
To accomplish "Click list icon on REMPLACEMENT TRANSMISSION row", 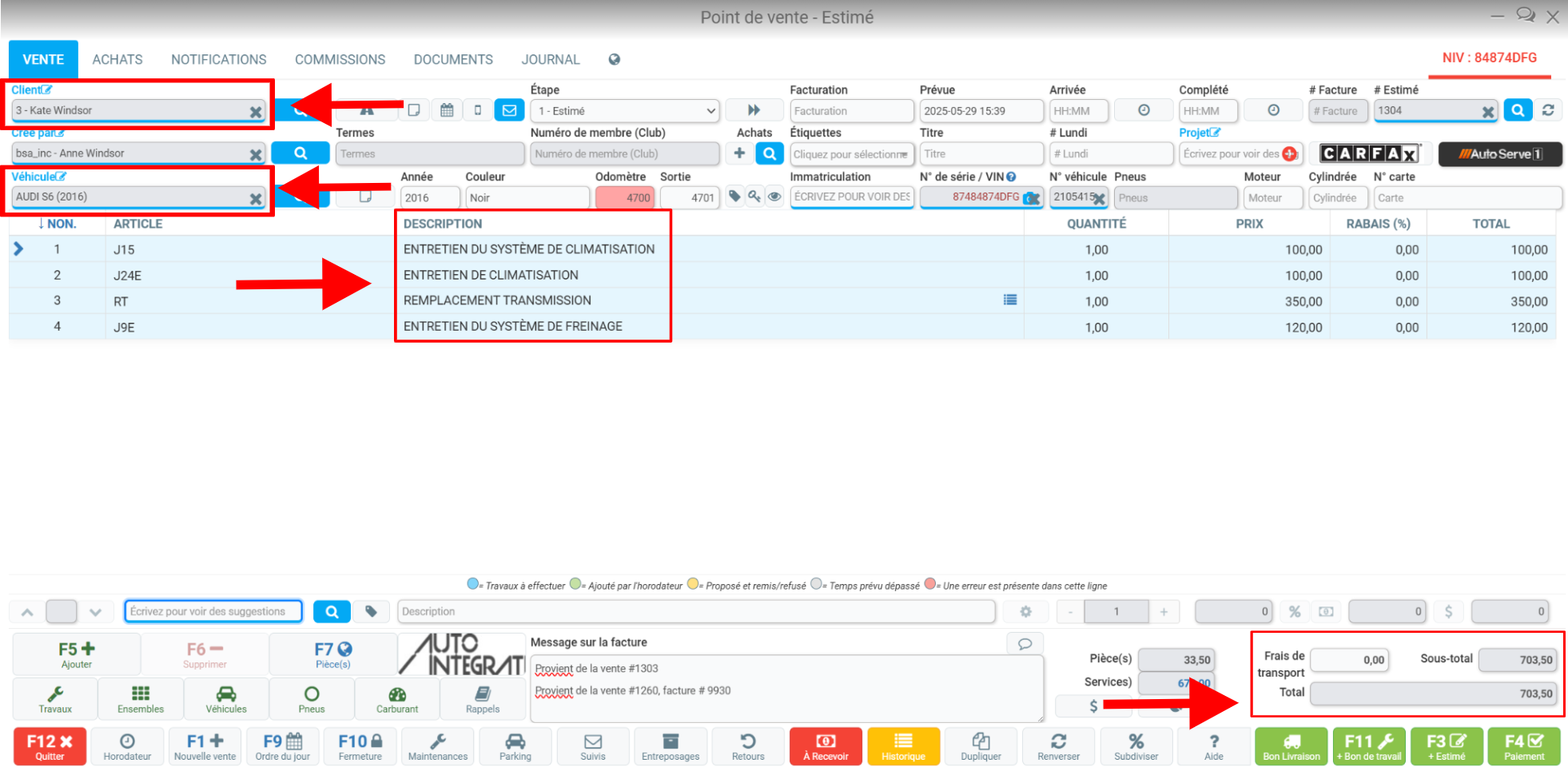I will (1010, 300).
